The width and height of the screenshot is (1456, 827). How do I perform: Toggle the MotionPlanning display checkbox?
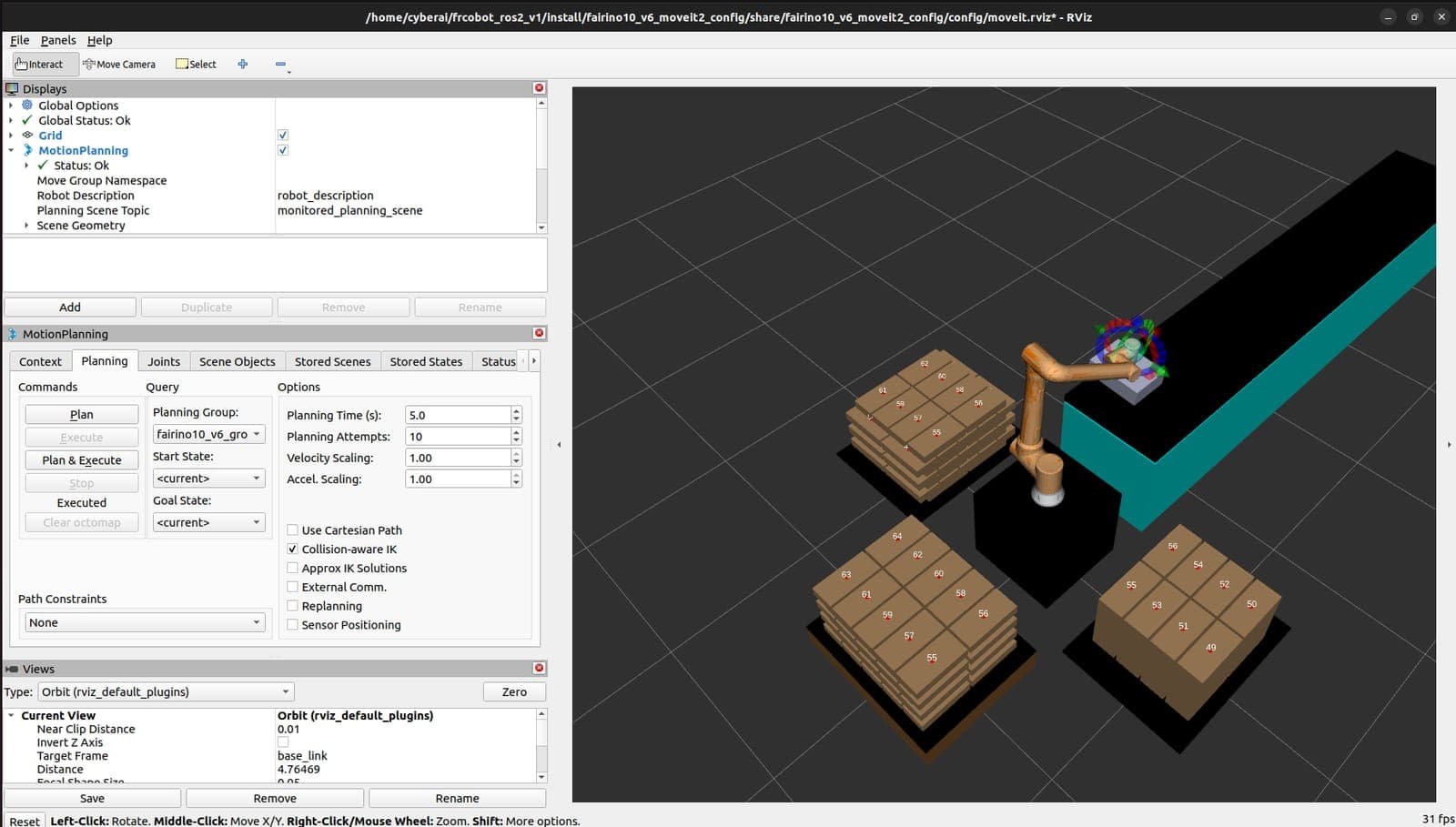coord(283,150)
